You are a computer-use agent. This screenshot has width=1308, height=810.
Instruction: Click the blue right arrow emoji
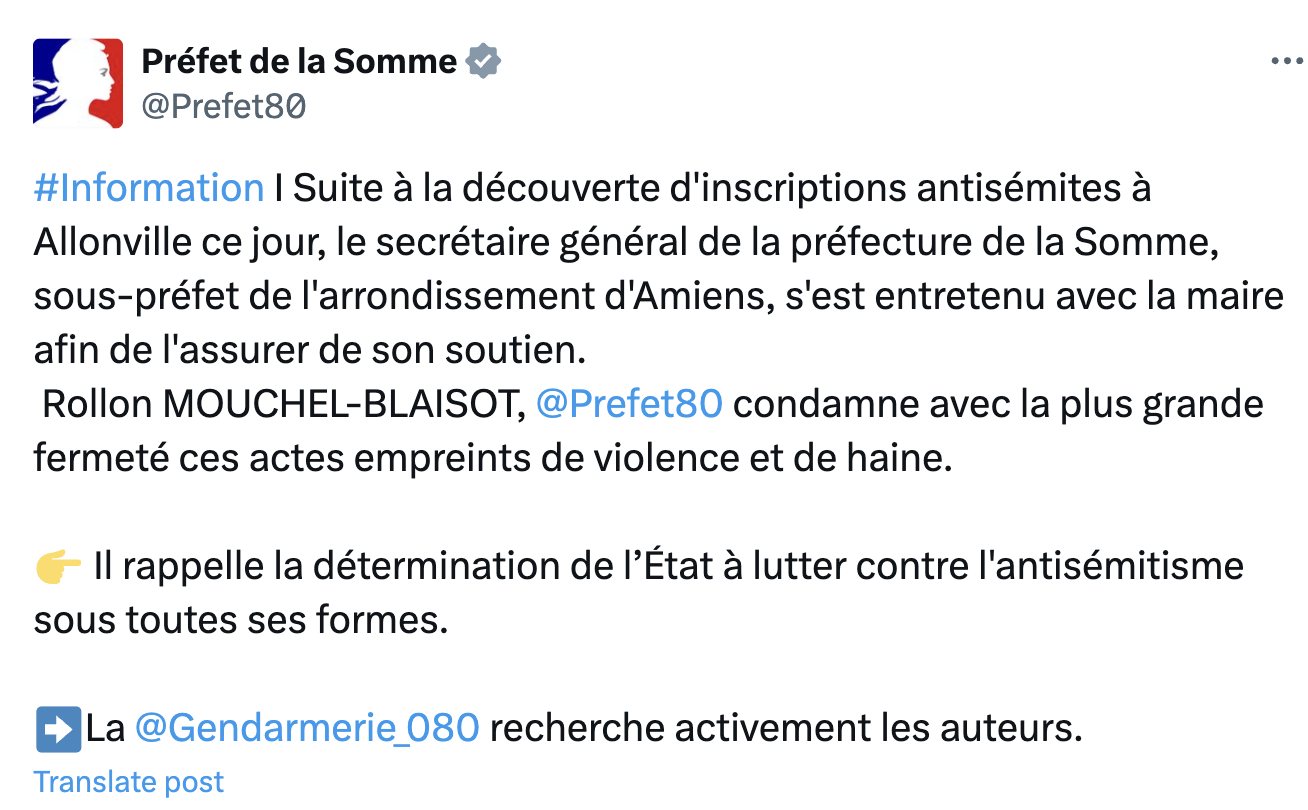coord(58,729)
